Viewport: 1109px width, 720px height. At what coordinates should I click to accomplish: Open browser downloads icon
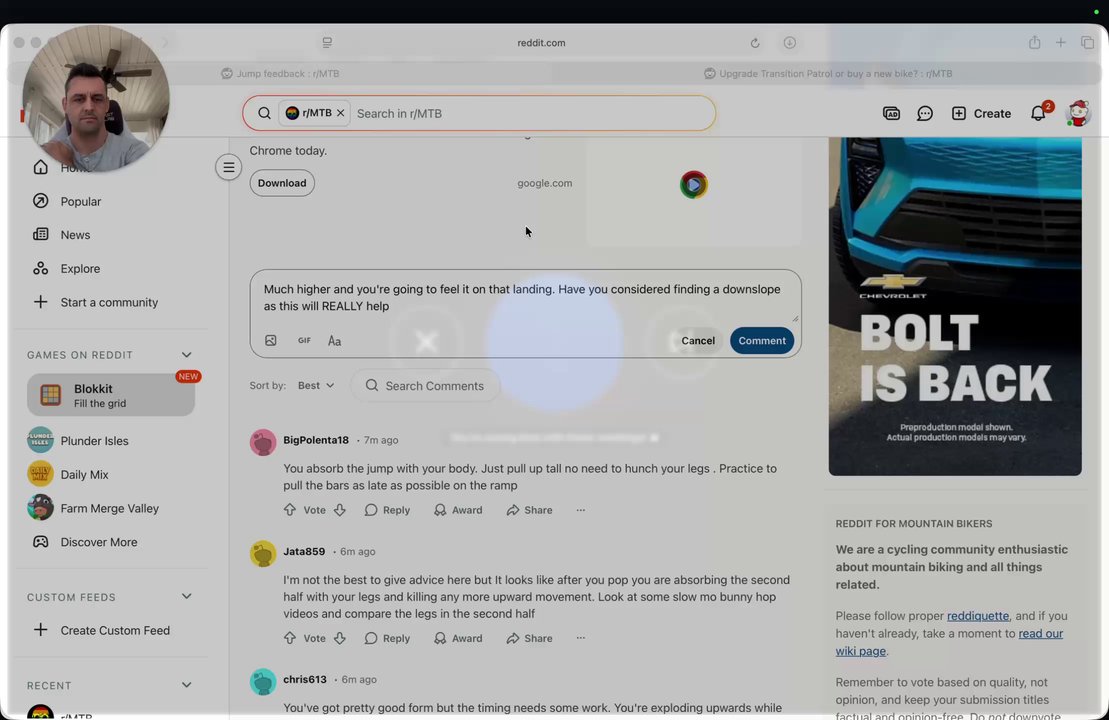(x=789, y=42)
